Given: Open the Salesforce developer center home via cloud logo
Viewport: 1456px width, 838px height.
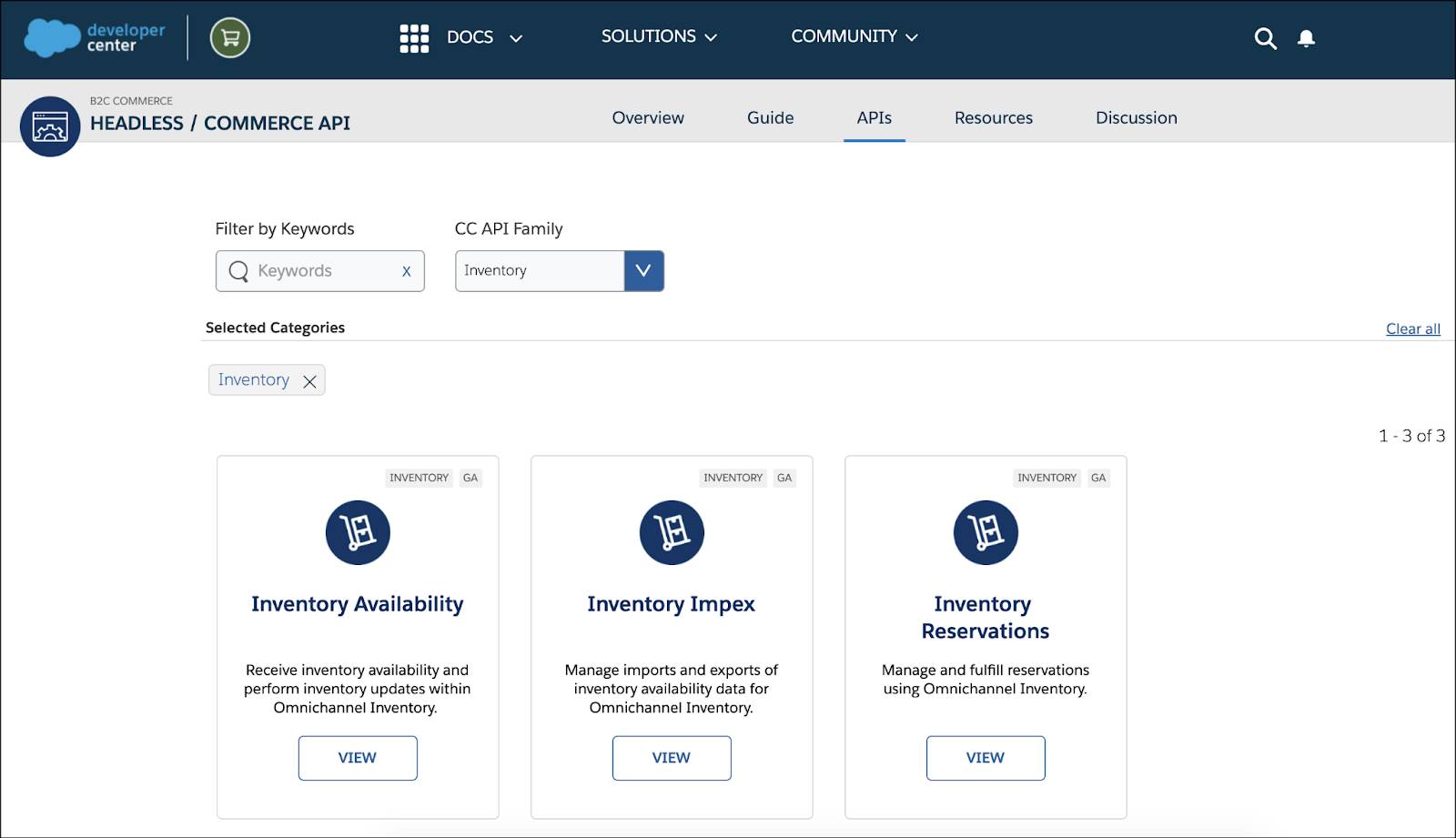Looking at the screenshot, I should [51, 36].
